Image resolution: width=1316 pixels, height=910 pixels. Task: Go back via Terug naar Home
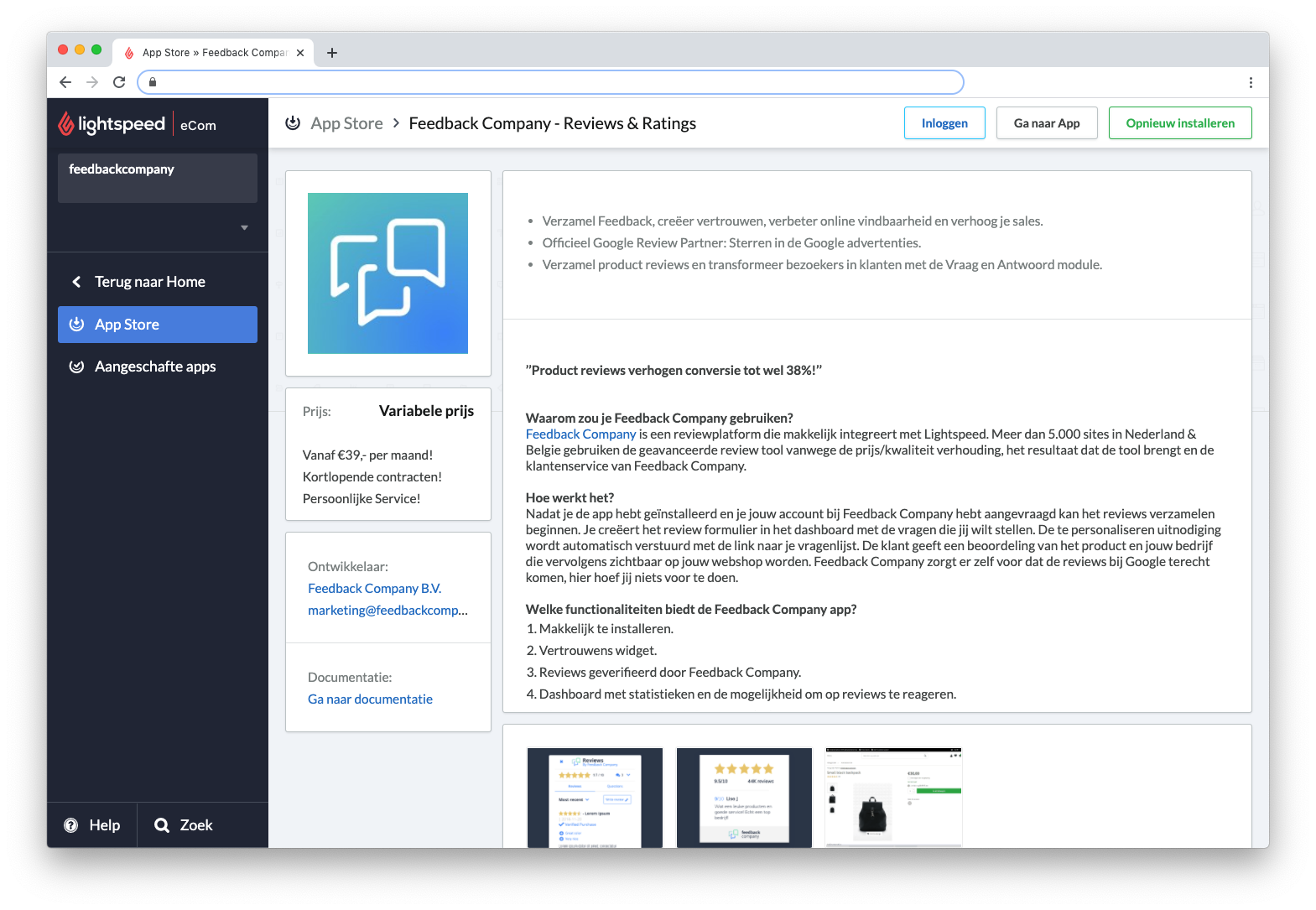[x=149, y=282]
